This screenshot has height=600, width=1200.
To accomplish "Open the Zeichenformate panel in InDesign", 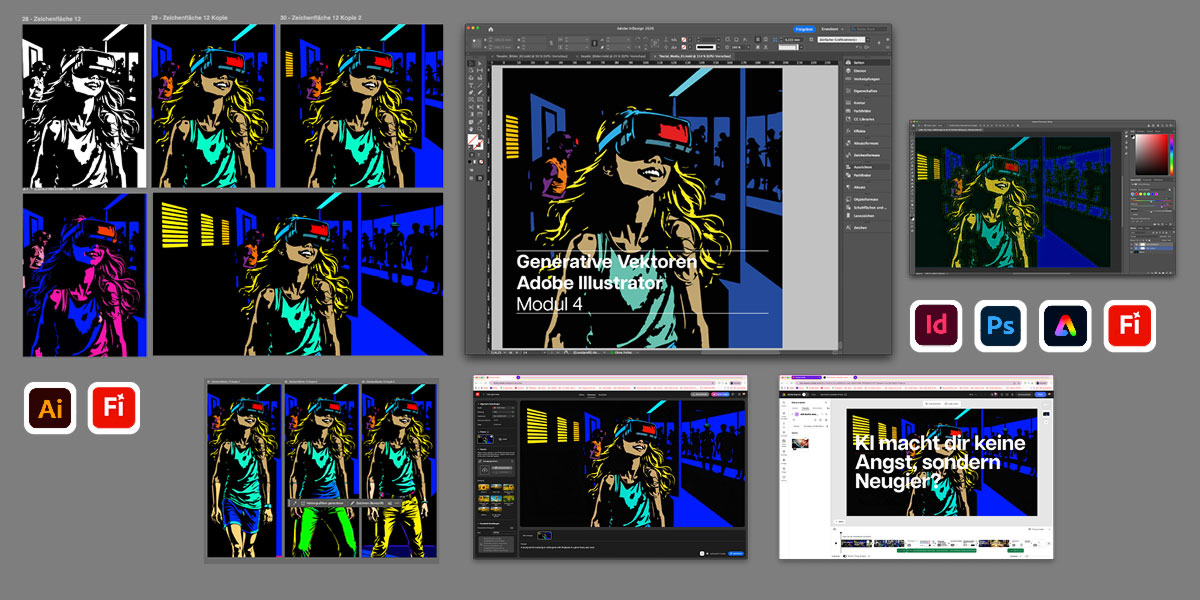I will [865, 154].
